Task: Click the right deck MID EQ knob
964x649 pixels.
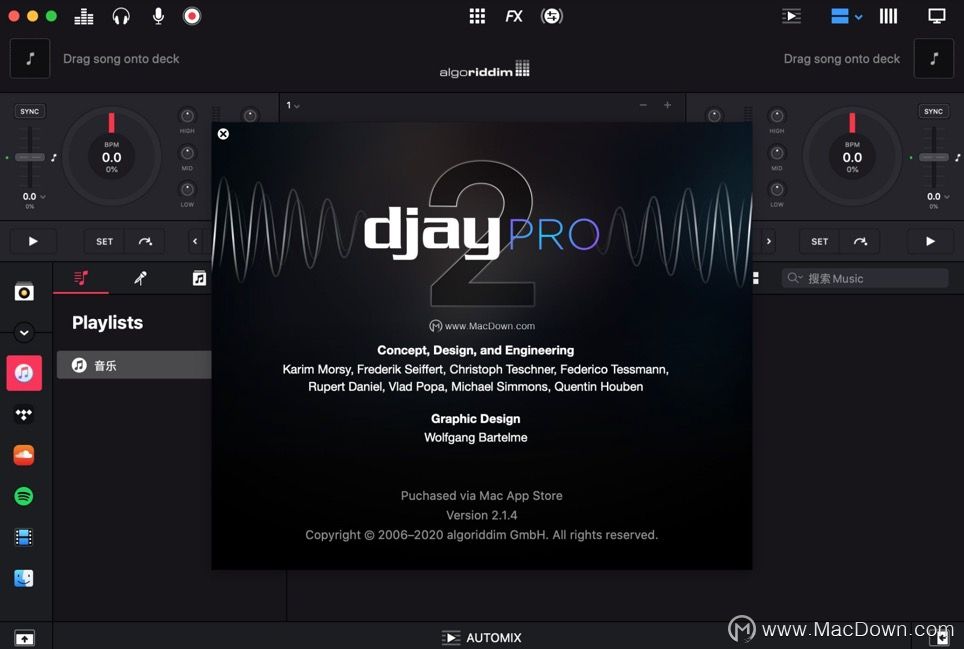Action: coord(777,152)
